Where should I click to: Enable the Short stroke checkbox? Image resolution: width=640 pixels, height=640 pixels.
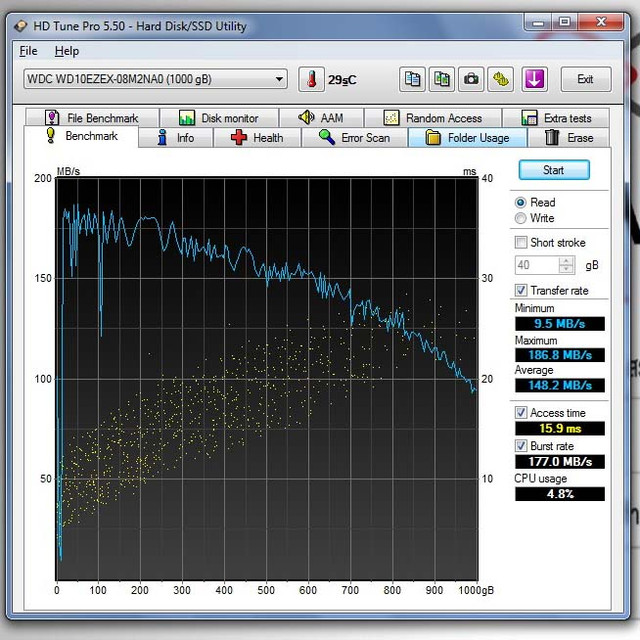click(521, 242)
